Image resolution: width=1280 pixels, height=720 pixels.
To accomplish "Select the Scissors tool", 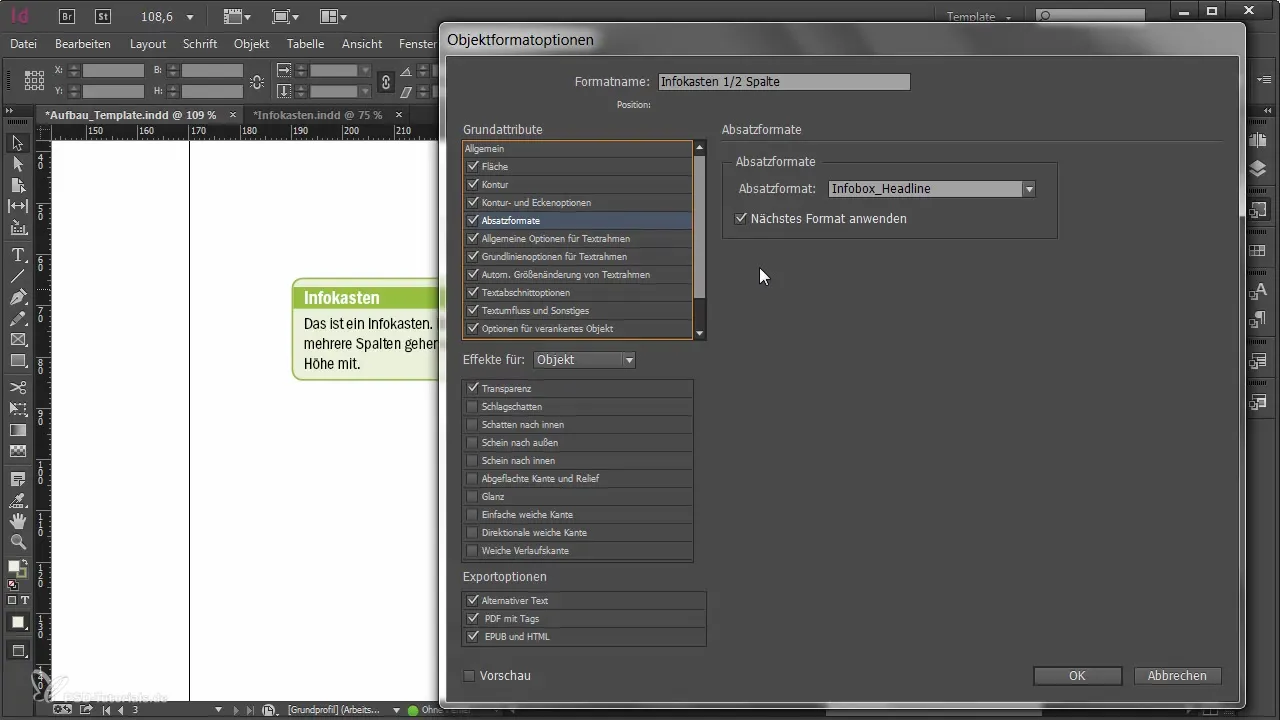I will coord(17,387).
